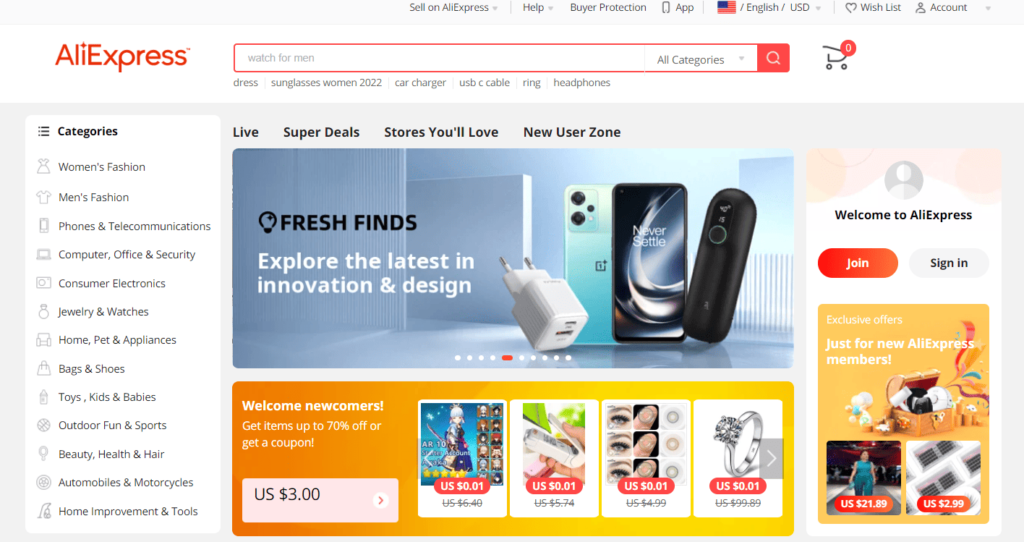Viewport: 1024px width, 542px height.
Task: Open the shopping cart icon
Action: 837,57
